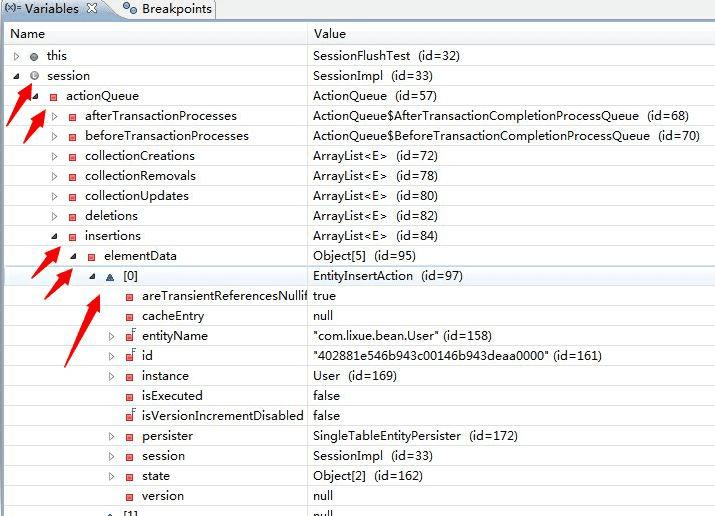715x516 pixels.
Task: Collapse the insertions tree node
Action: click(54, 236)
